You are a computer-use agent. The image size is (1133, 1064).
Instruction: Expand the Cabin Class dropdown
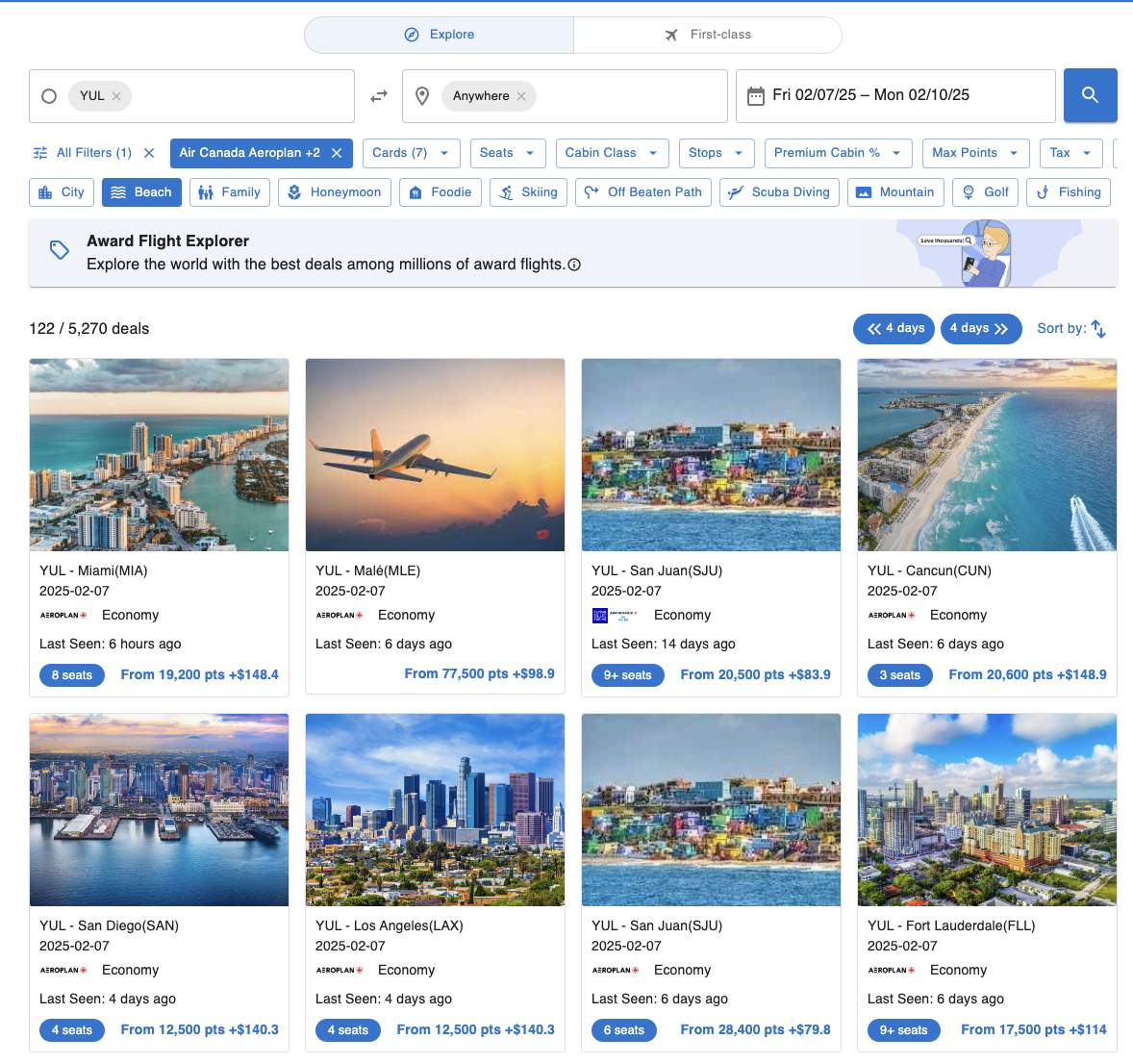[612, 153]
